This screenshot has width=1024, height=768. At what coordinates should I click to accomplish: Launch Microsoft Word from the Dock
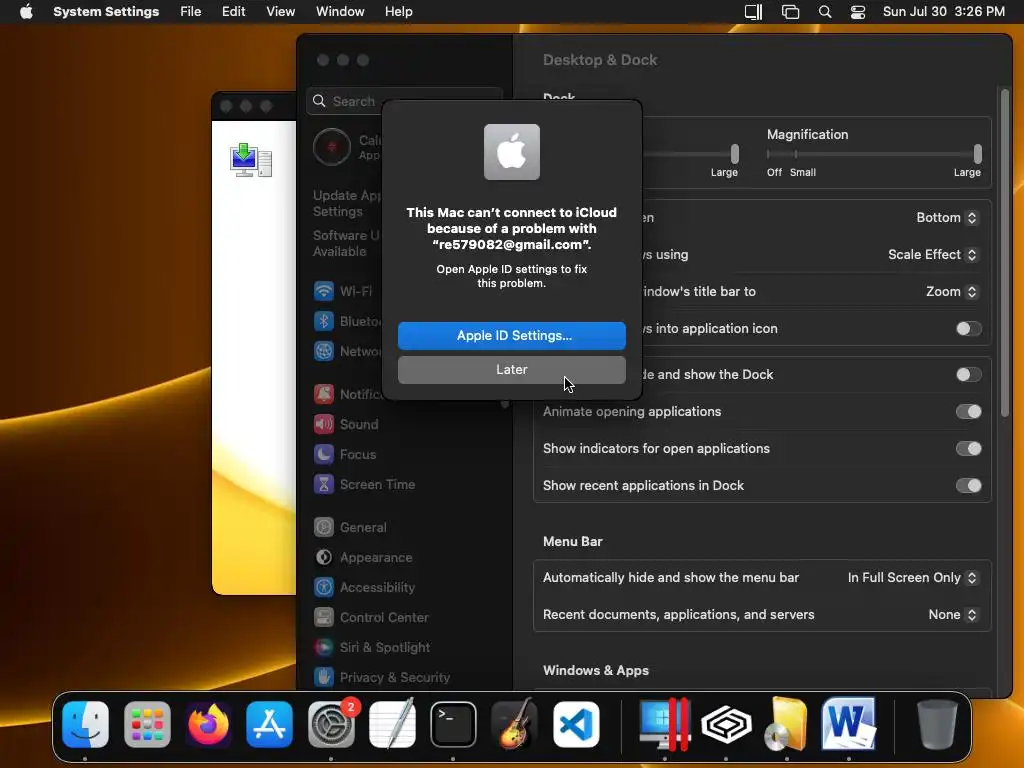tap(848, 724)
